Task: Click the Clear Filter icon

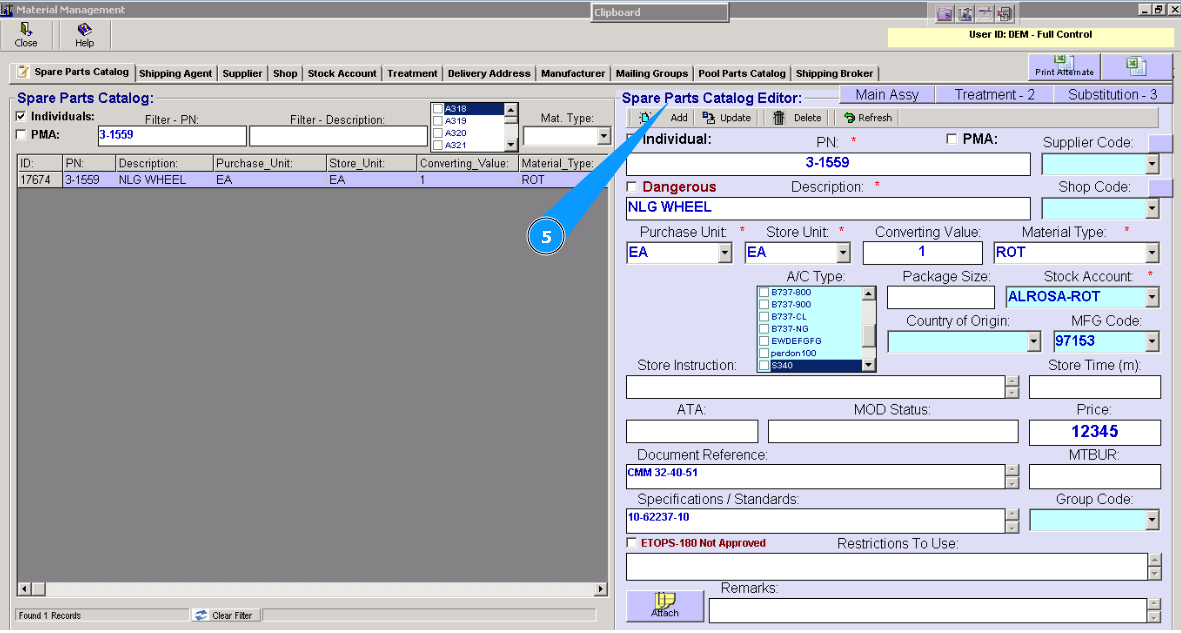Action: pos(201,615)
